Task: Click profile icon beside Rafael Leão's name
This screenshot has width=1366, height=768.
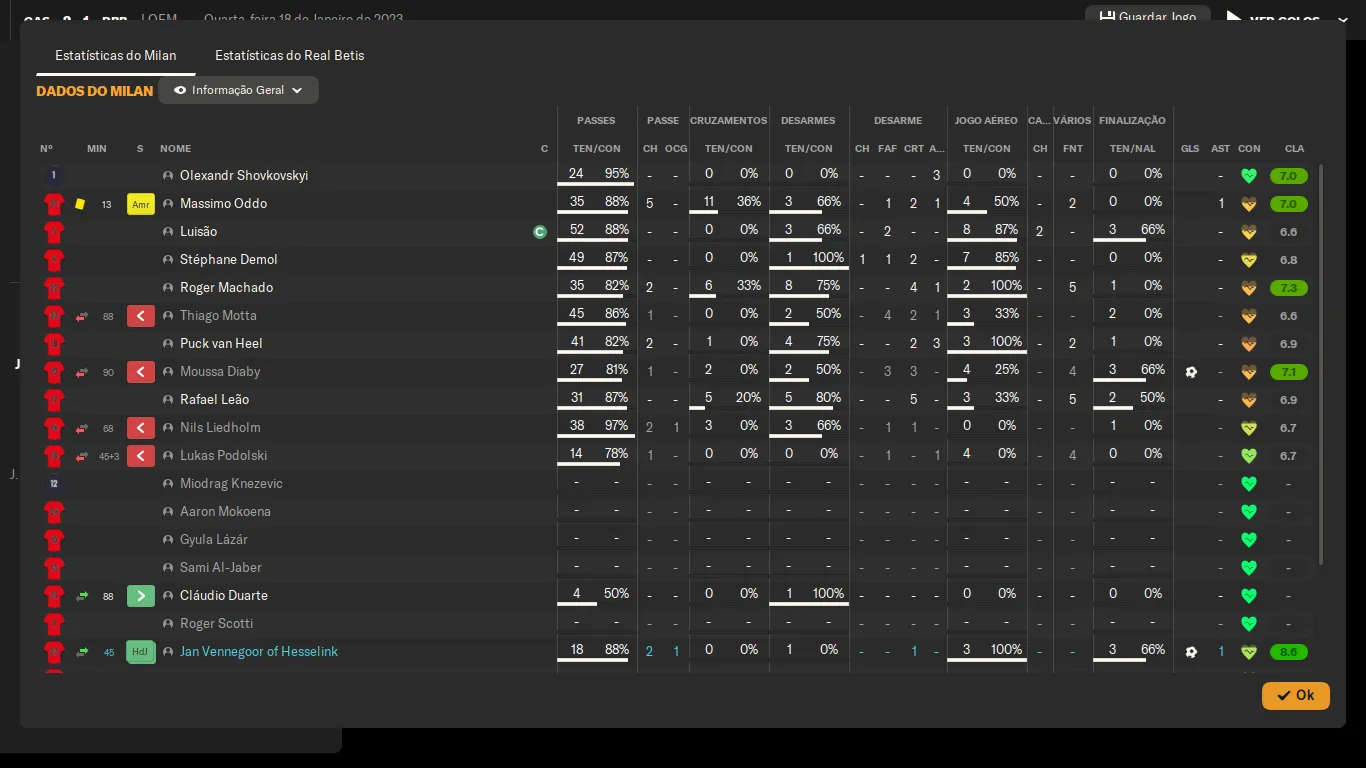Action: (x=168, y=400)
